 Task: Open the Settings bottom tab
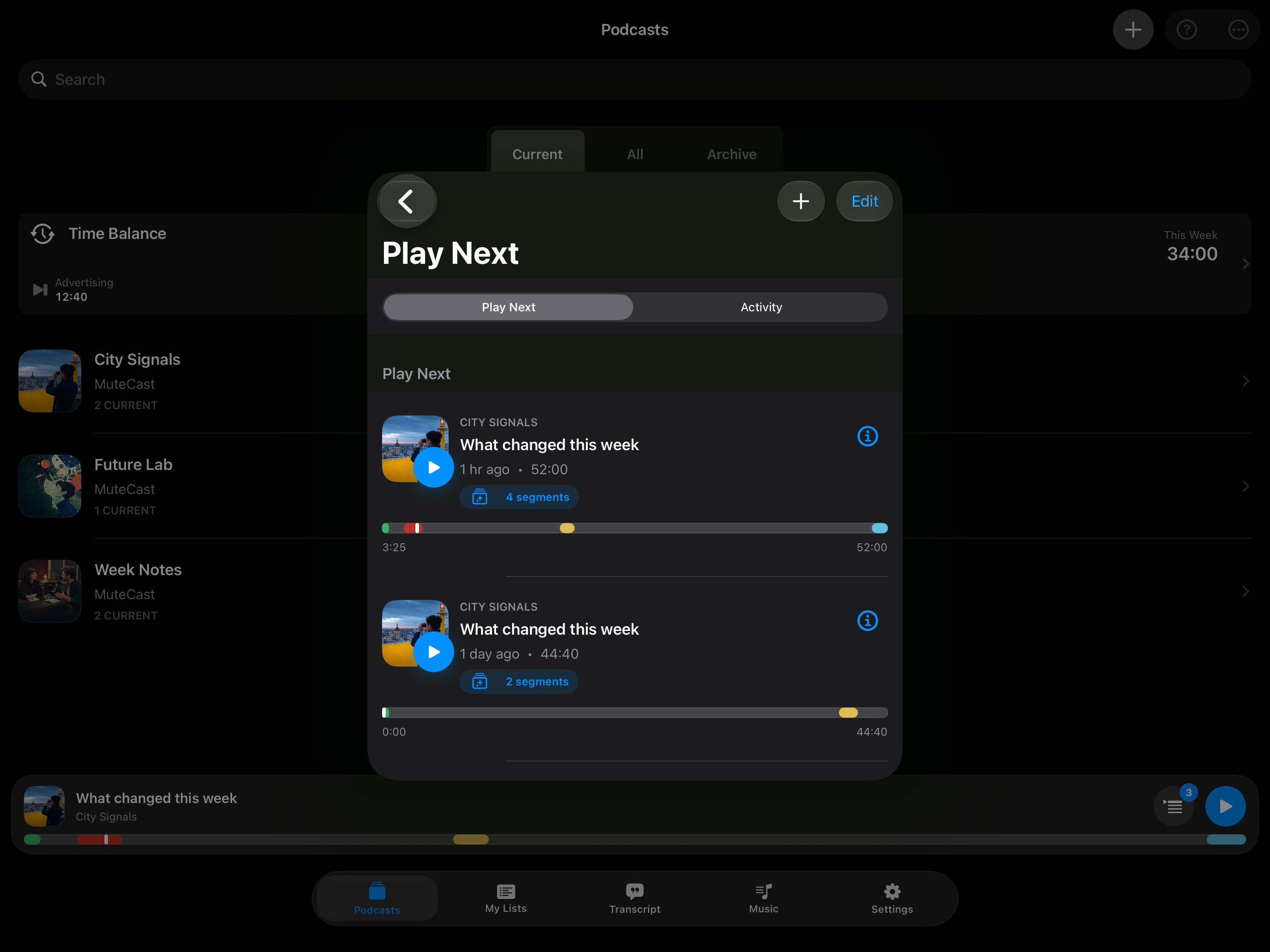(x=892, y=898)
